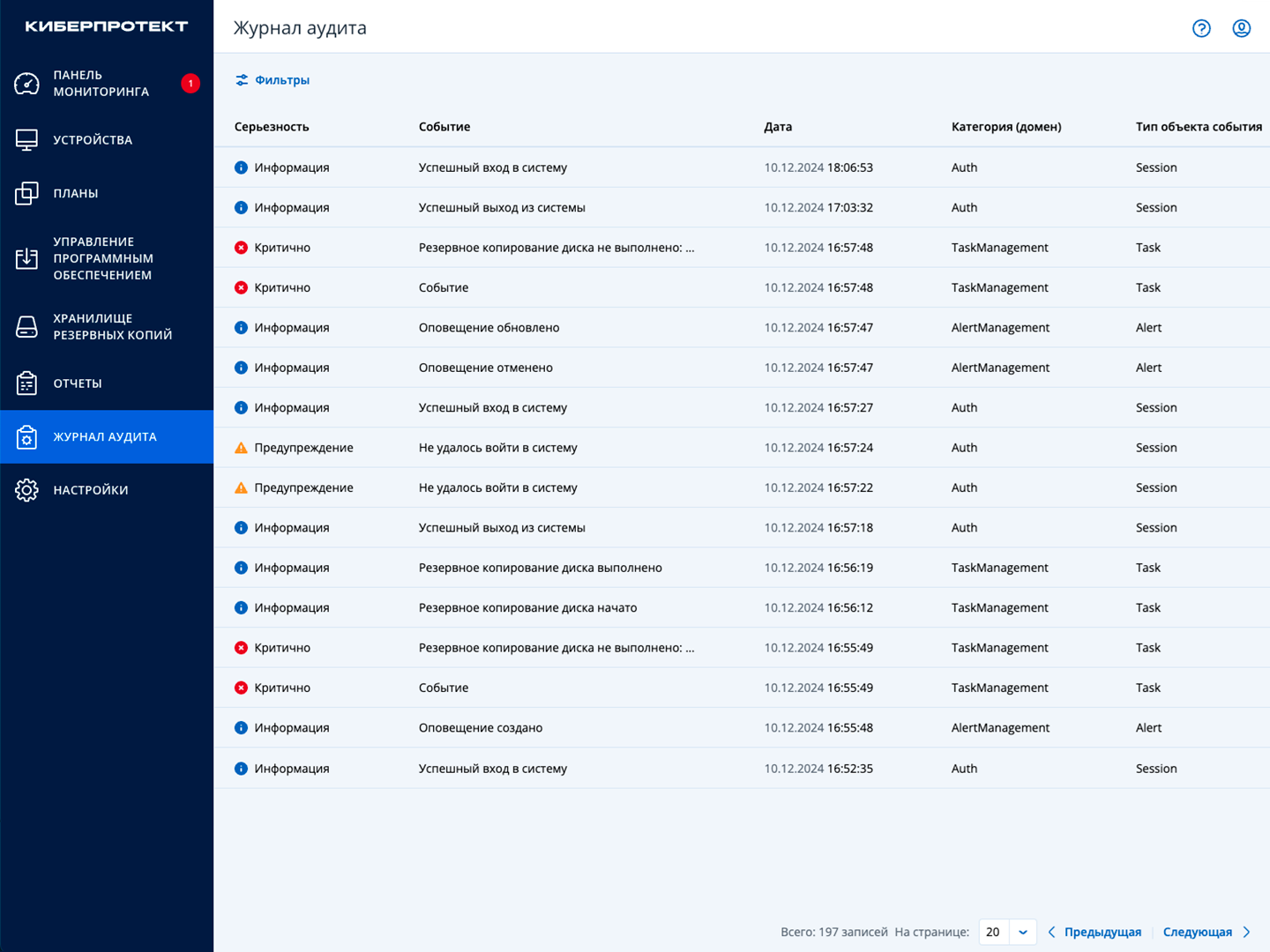Select the Журнал аудита menu item

tap(105, 437)
